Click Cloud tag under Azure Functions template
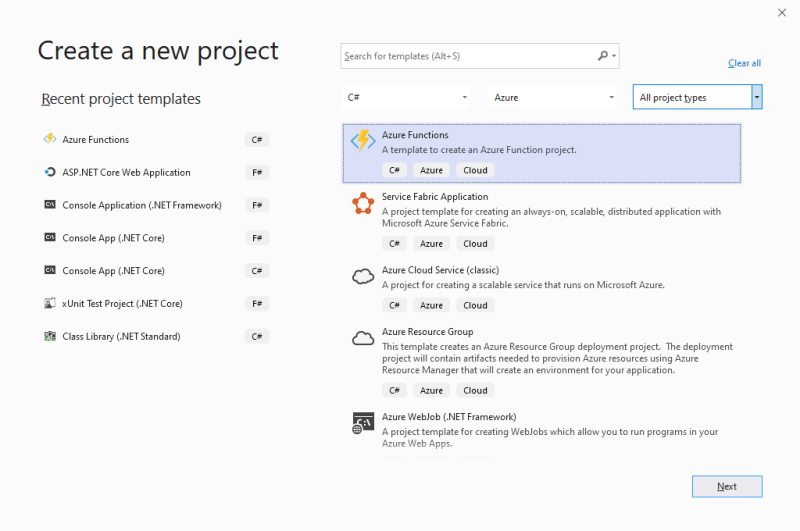 pos(475,170)
